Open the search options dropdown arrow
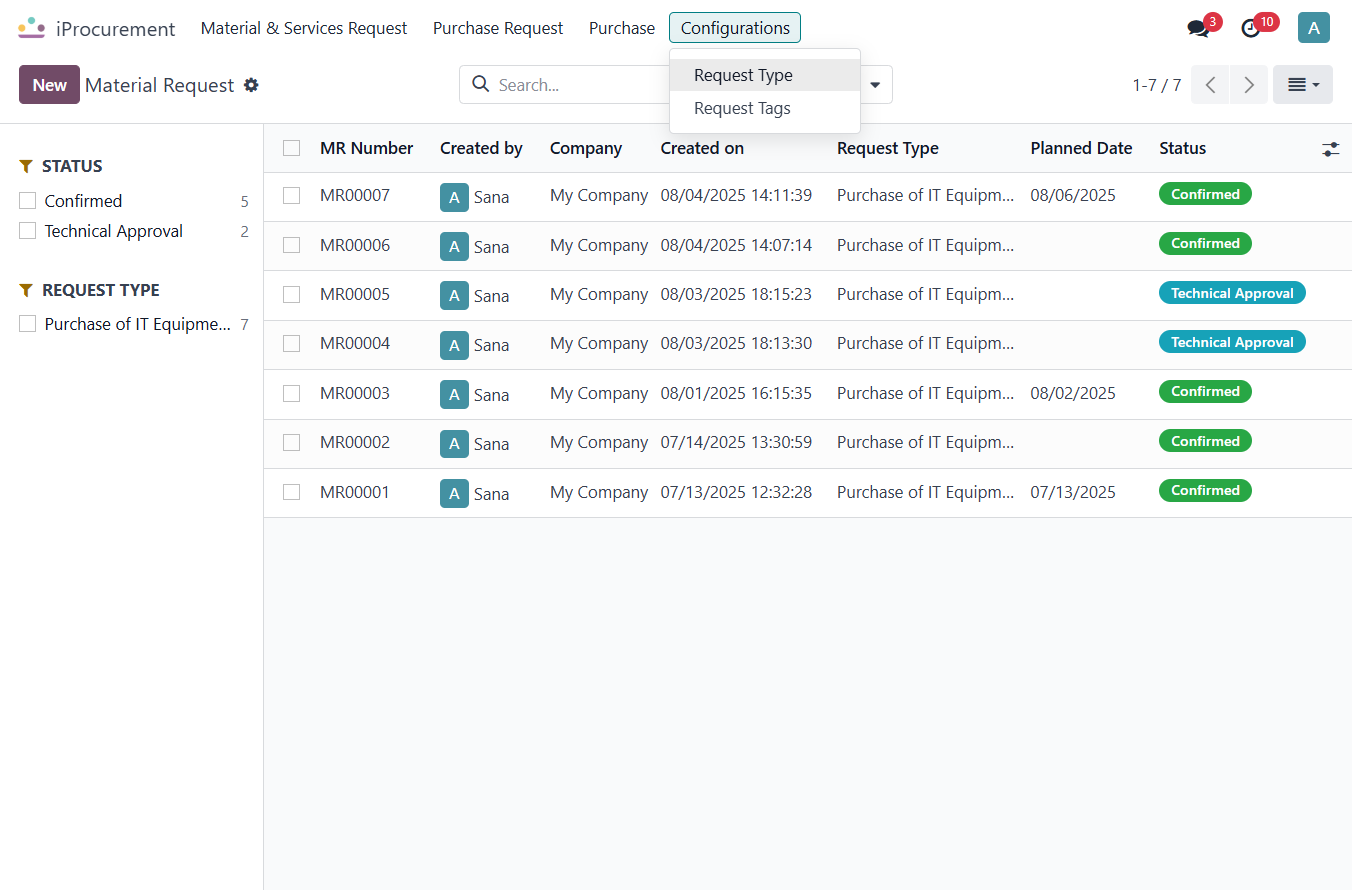The image size is (1352, 890). (875, 85)
